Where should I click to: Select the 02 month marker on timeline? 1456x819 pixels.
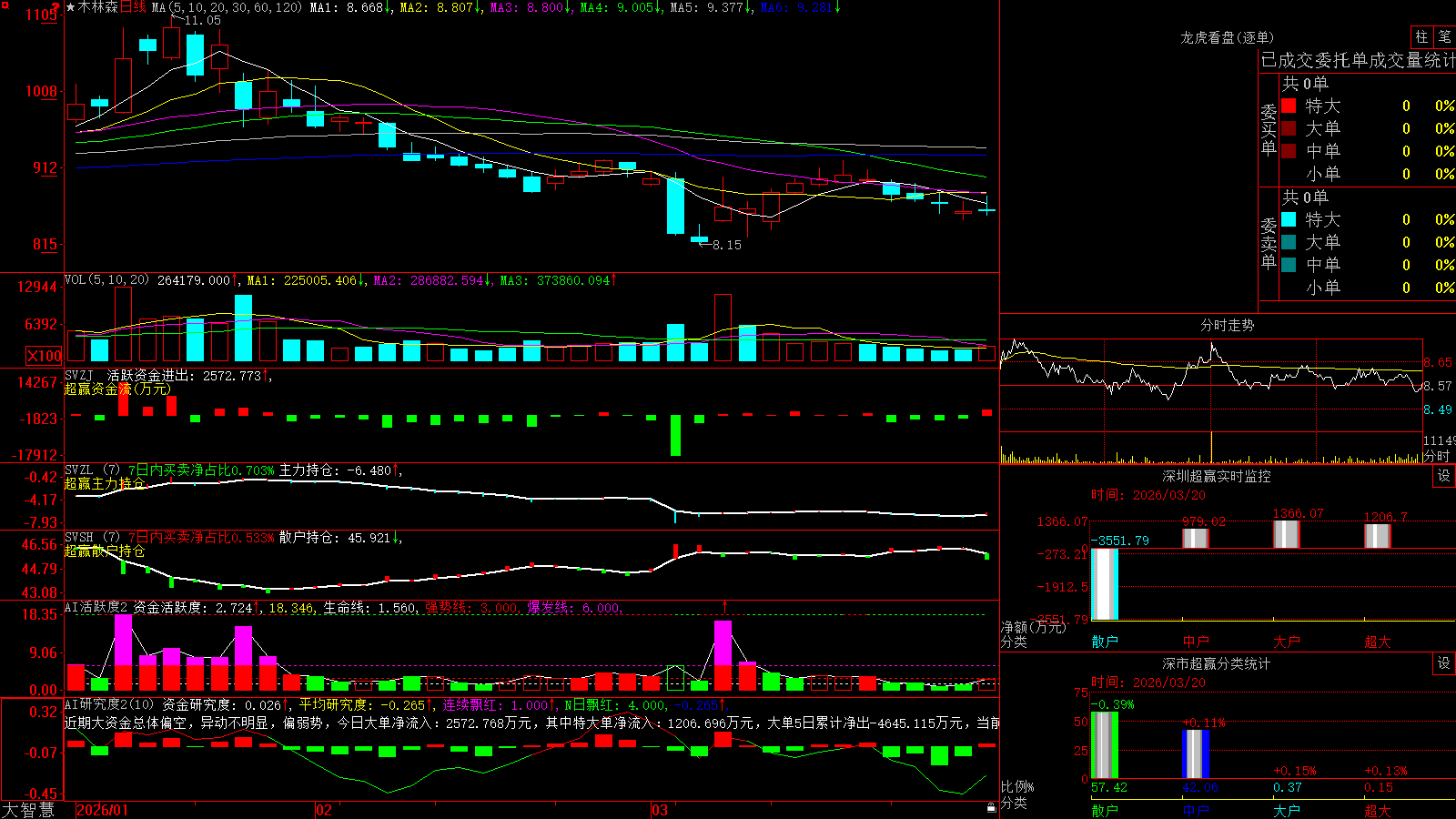point(324,810)
